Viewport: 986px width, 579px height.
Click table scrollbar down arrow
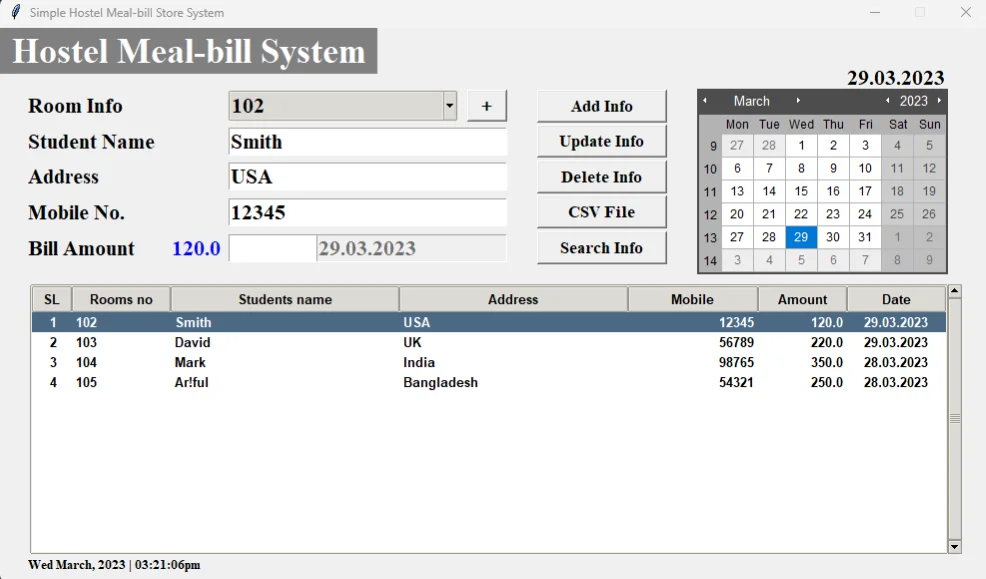click(x=955, y=547)
